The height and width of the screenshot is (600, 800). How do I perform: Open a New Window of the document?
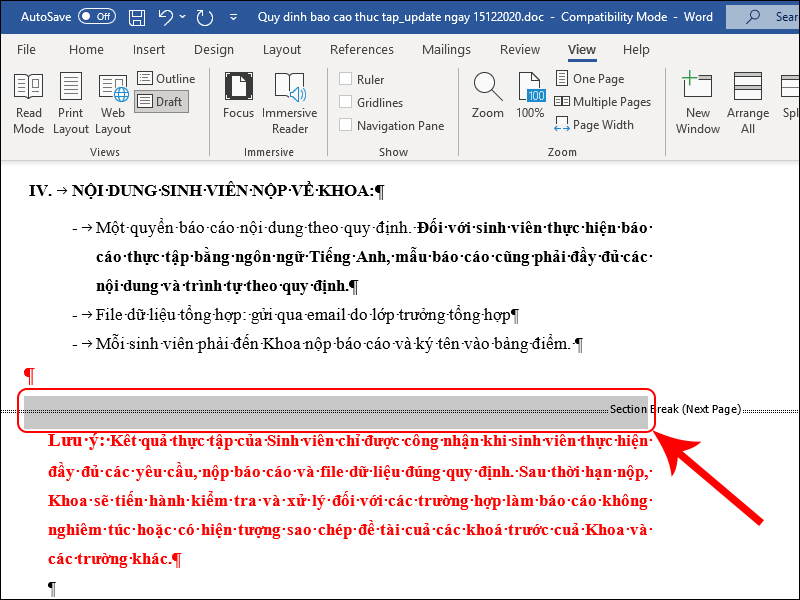[x=697, y=103]
